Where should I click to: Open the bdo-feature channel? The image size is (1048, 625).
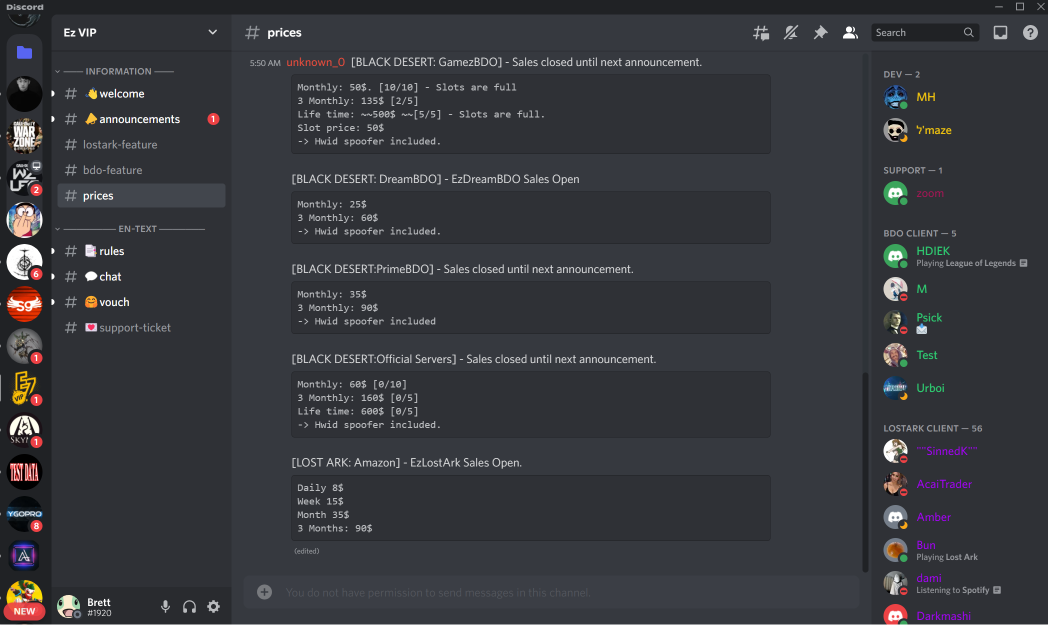point(142,170)
